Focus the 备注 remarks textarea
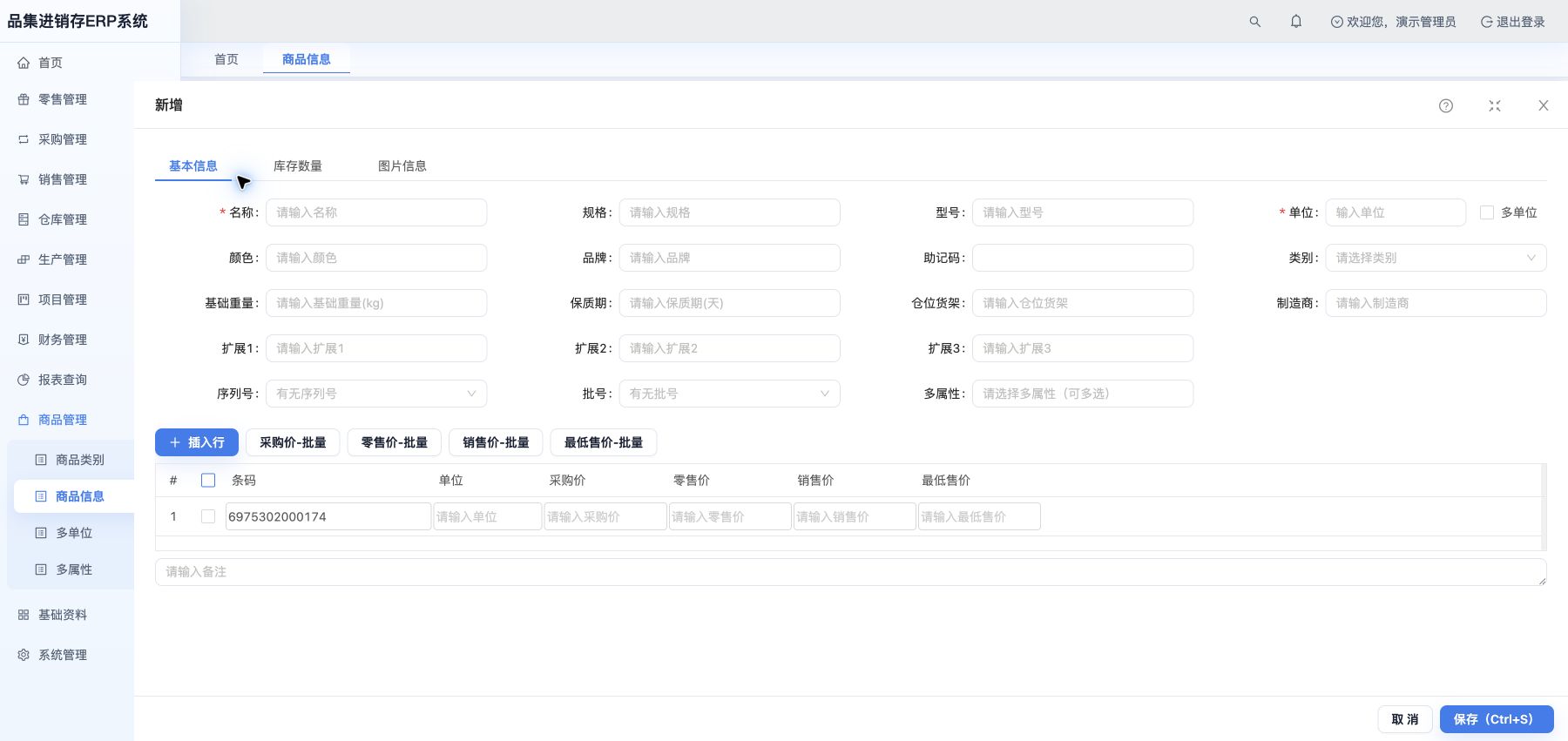The height and width of the screenshot is (741, 1568). tap(850, 572)
